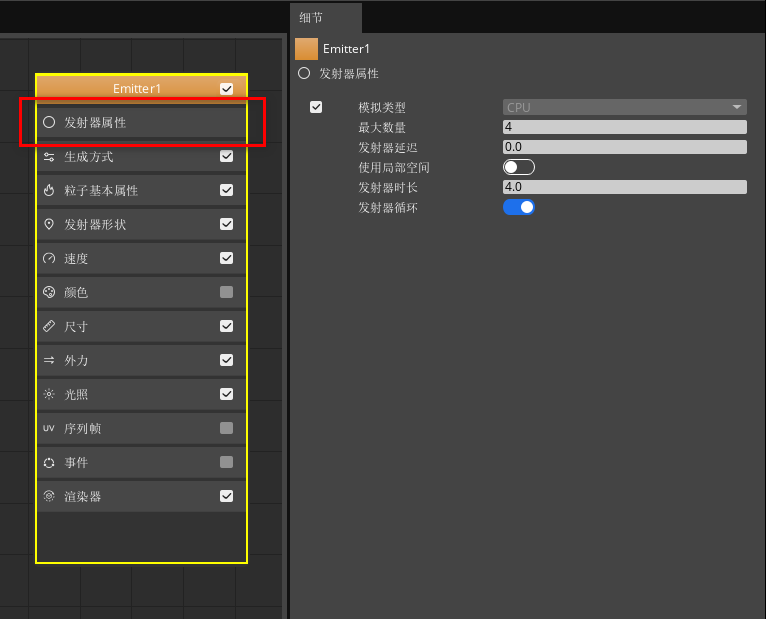Disable the 外力 module checkbox
Viewport: 766px width, 619px height.
[226, 360]
